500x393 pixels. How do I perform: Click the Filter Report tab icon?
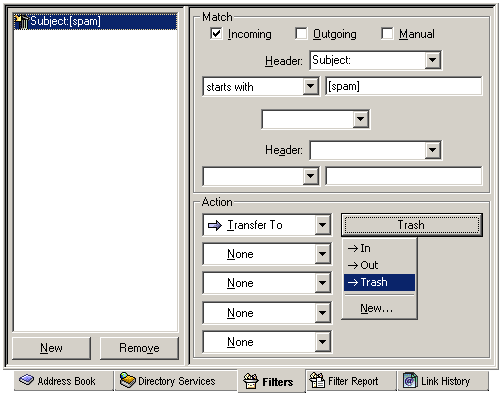[x=317, y=380]
